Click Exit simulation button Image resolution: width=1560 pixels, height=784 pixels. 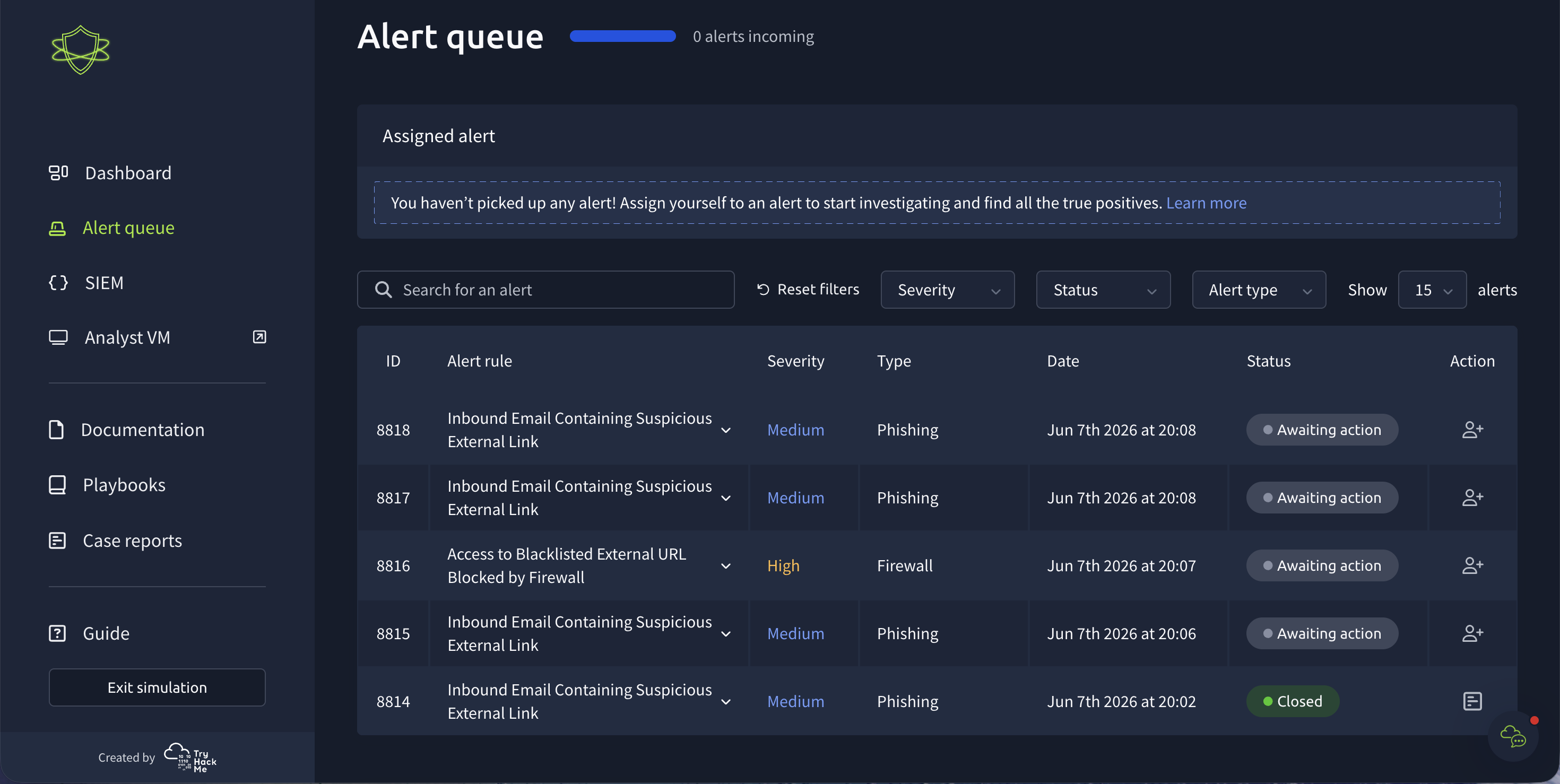point(157,687)
